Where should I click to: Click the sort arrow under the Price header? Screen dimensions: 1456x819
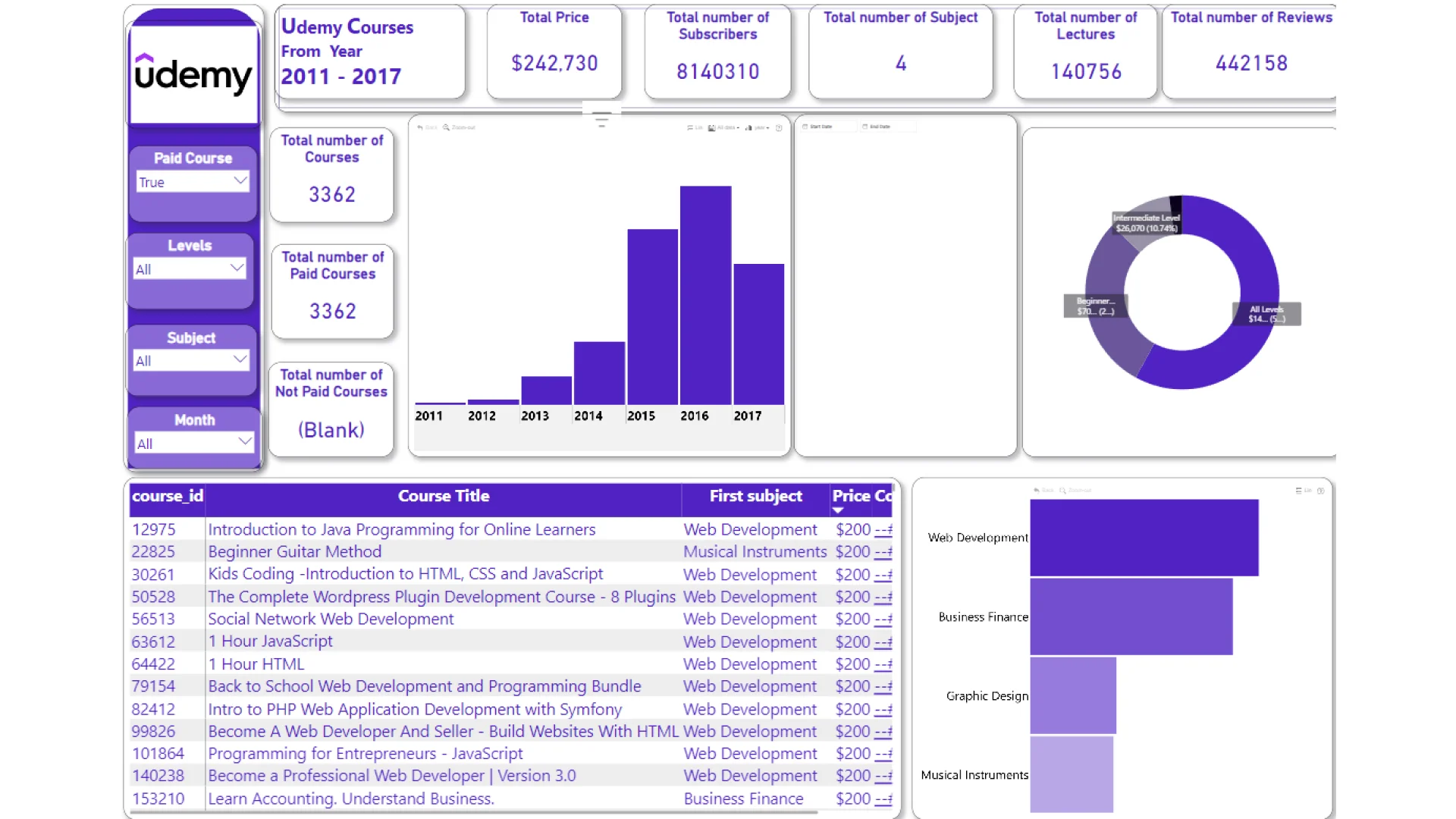click(x=838, y=510)
